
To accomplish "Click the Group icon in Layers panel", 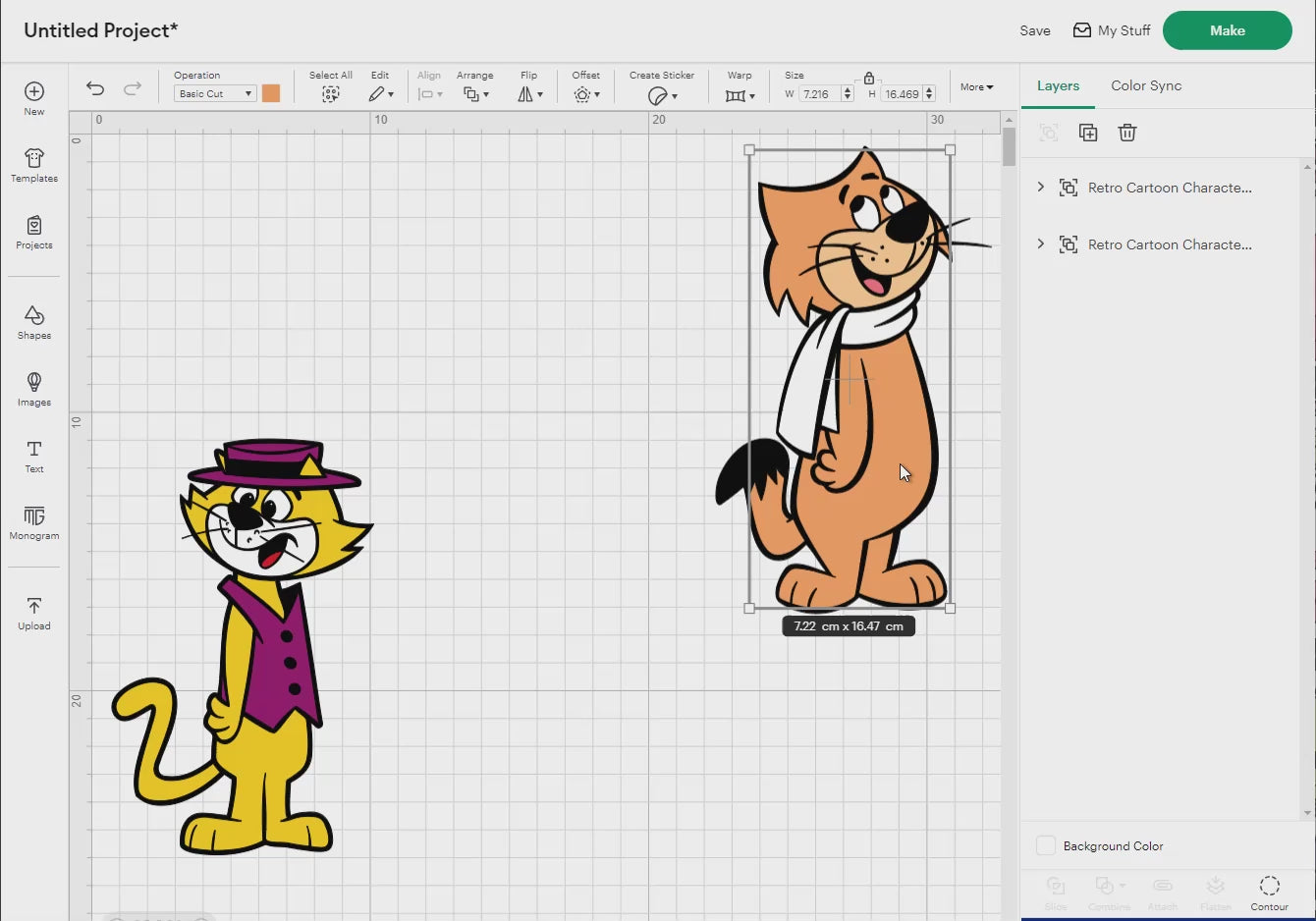I will [x=1049, y=133].
